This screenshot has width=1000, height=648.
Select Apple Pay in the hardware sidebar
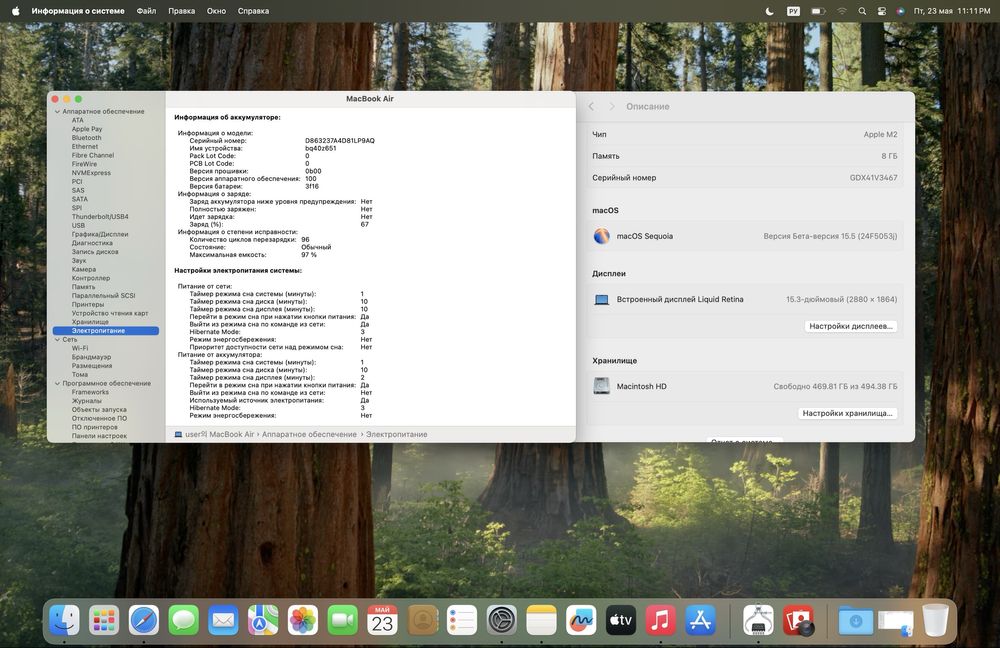tap(87, 129)
